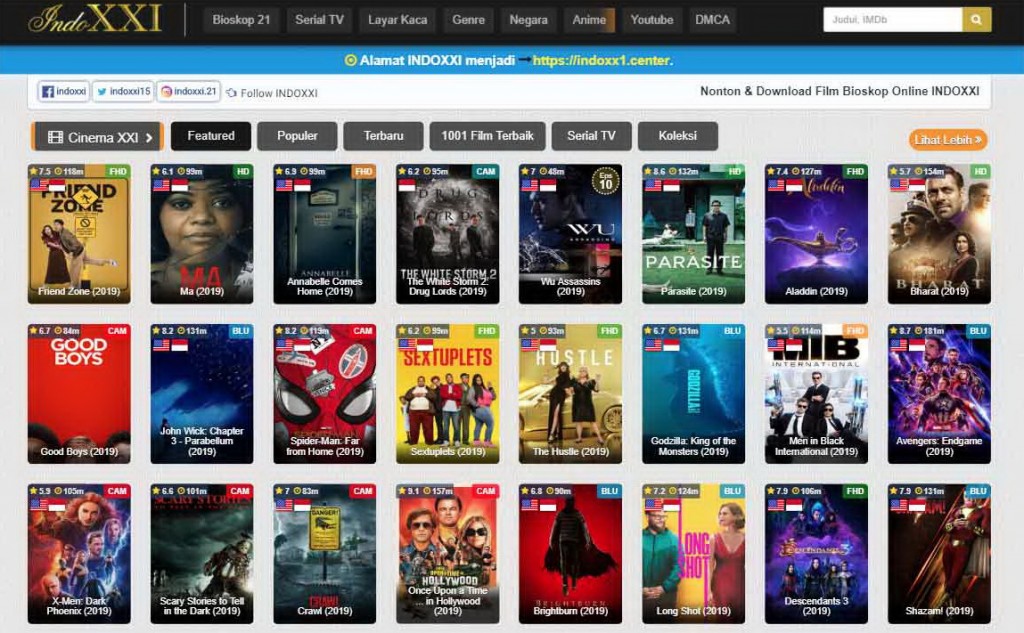This screenshot has height=633, width=1024.
Task: Open the Parasite (2019) poster
Action: point(693,233)
